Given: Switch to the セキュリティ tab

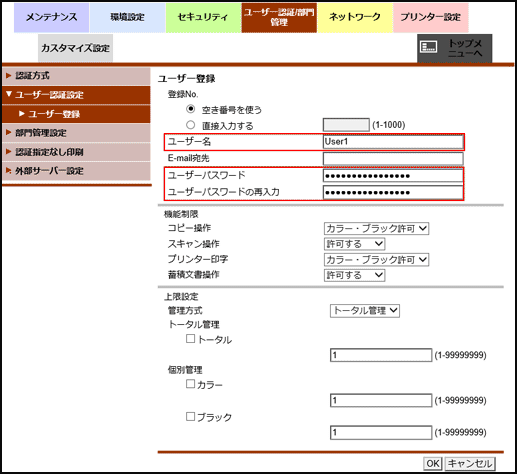Looking at the screenshot, I should (x=203, y=17).
